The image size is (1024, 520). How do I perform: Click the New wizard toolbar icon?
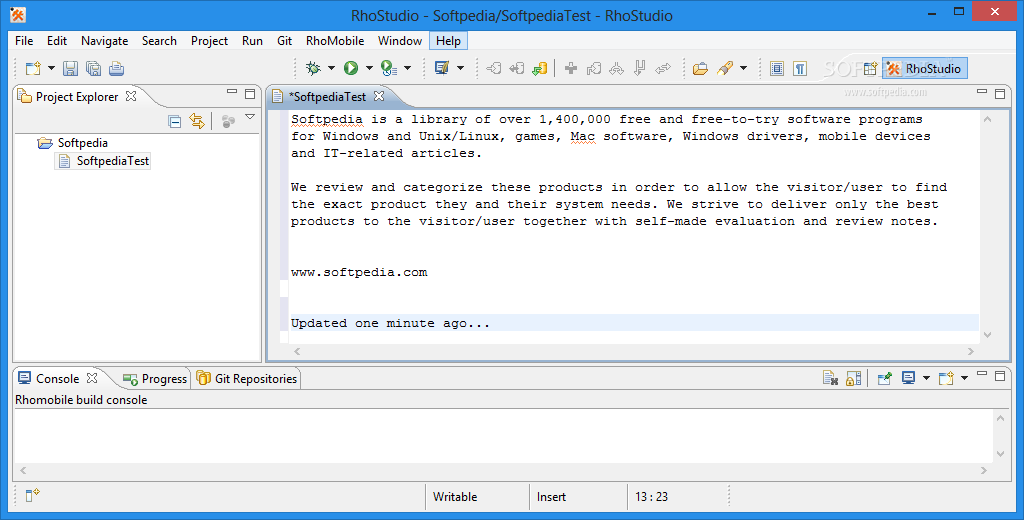click(33, 68)
